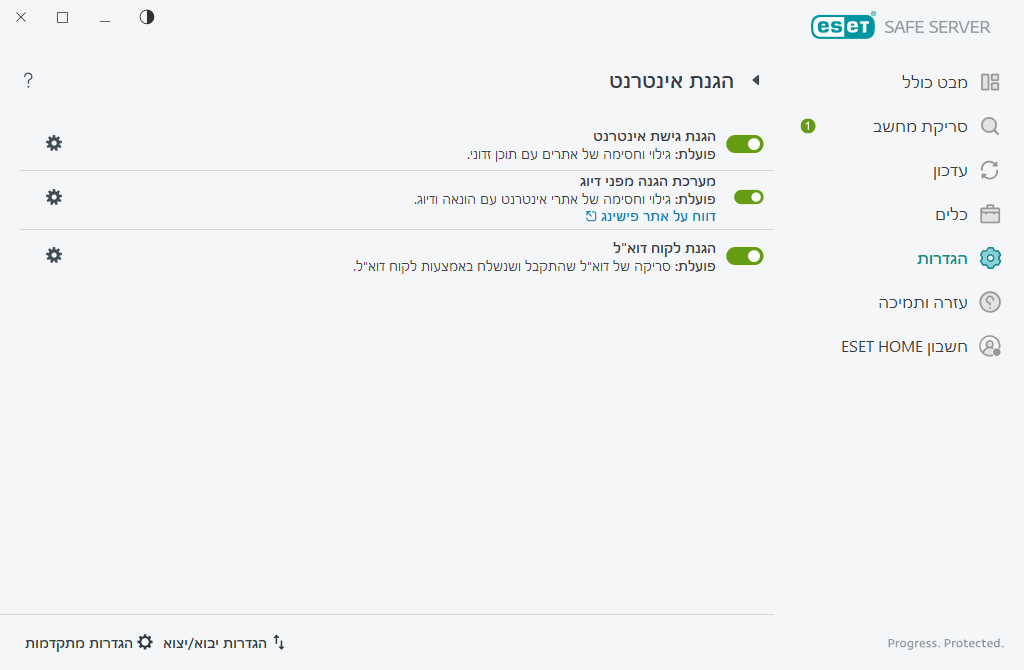Screen dimensions: 1024x670
Task: Click the update refresh arrows icon
Action: [x=990, y=170]
